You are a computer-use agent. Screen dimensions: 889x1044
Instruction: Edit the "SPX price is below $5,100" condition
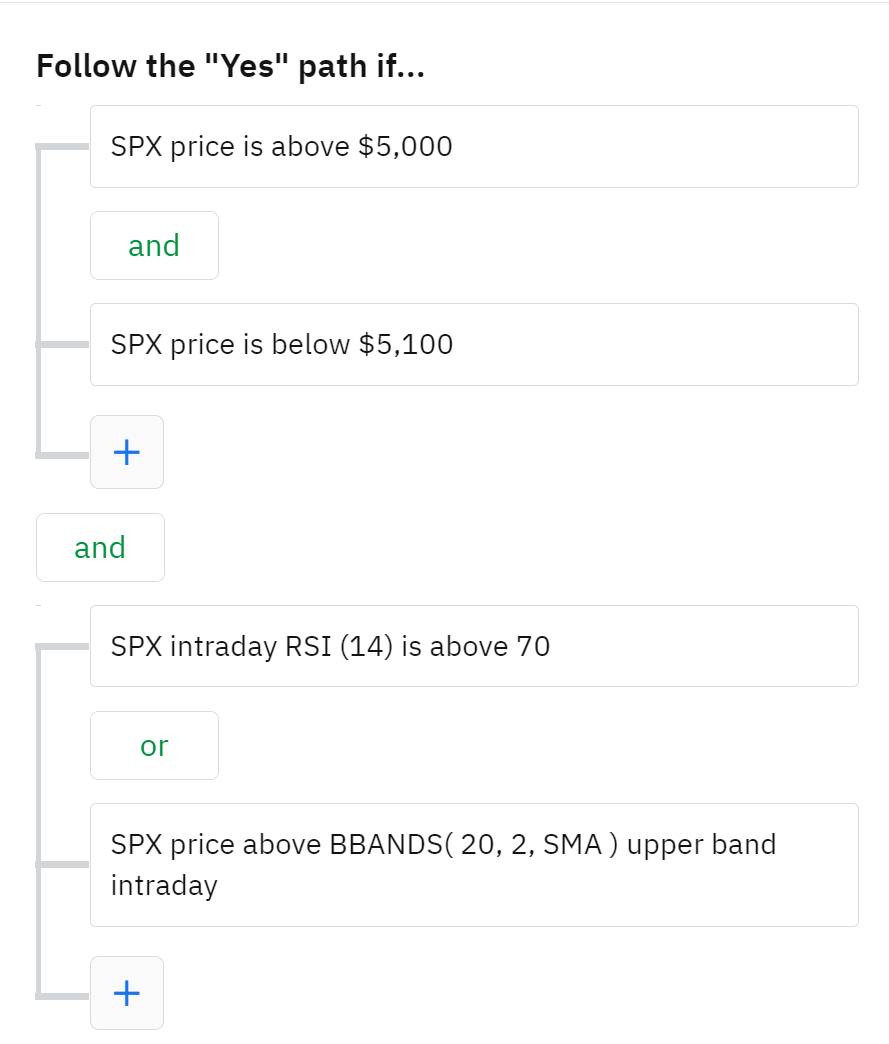click(474, 345)
